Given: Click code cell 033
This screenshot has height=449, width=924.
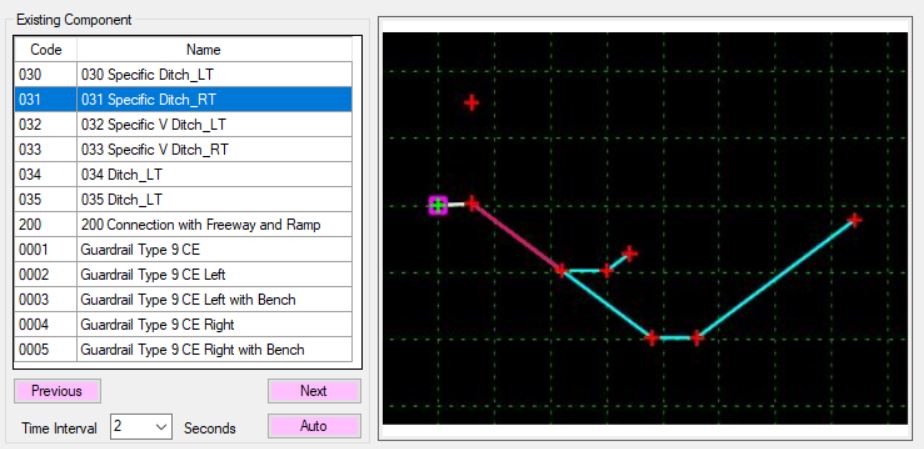Looking at the screenshot, I should click(46, 150).
